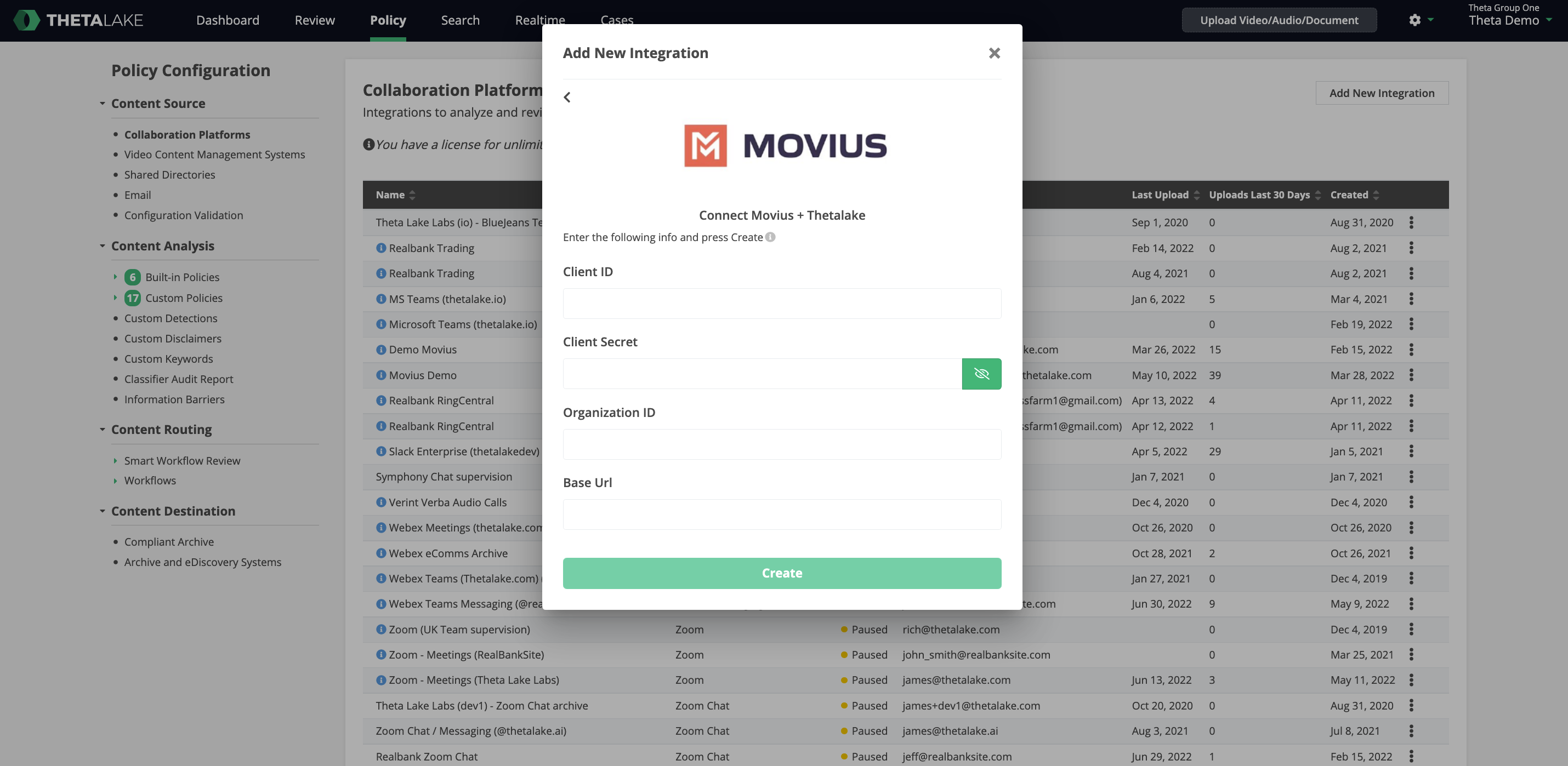Open Classifier Audit Report link
Viewport: 1568px width, 766px height.
tap(178, 379)
